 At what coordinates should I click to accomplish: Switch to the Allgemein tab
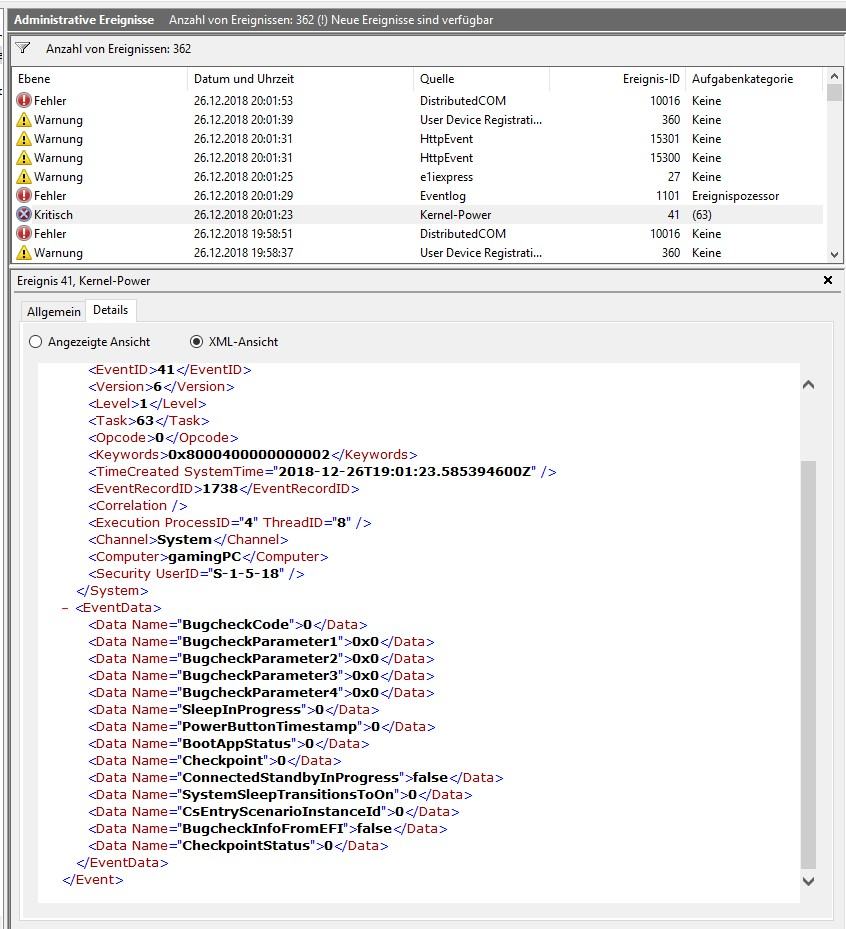53,312
